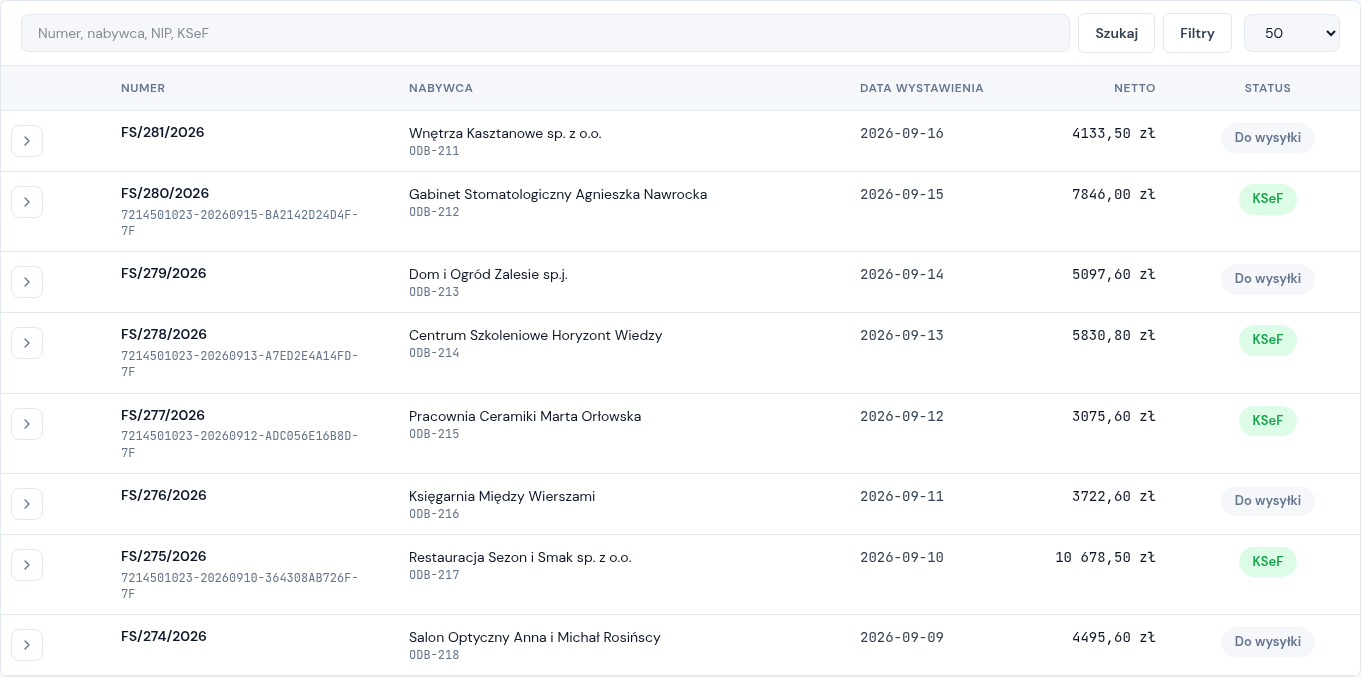1361x677 pixels.
Task: Select buyer Wnętrza Kasztanowe sp. z o.o.
Action: [x=505, y=133]
